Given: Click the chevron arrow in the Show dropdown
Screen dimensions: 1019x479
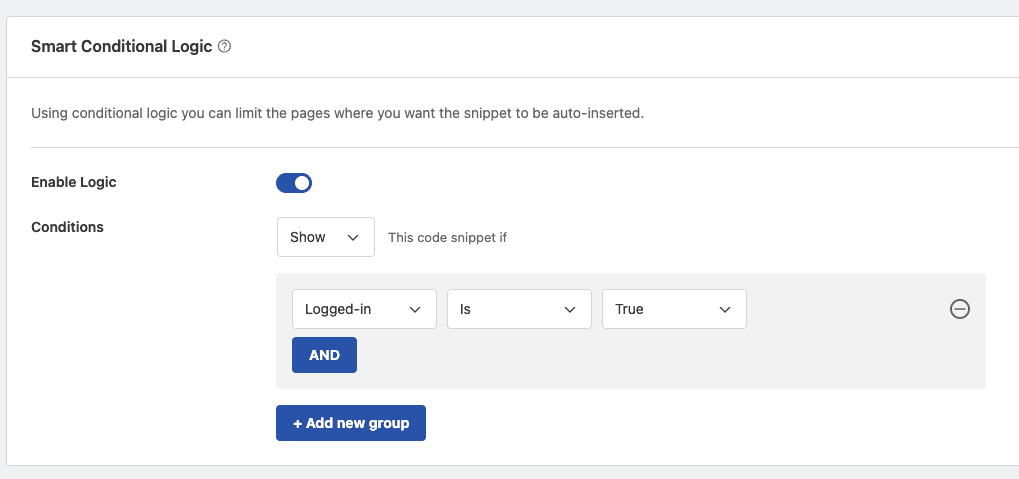Looking at the screenshot, I should pos(353,237).
